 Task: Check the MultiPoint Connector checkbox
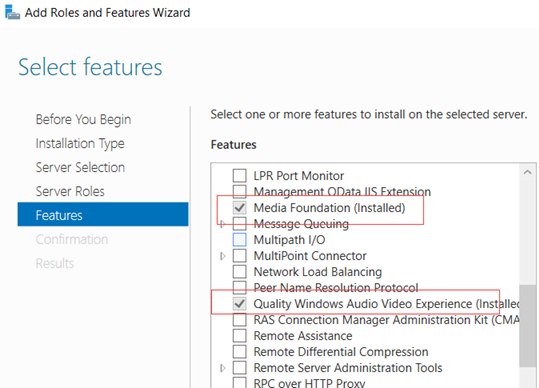coord(240,256)
